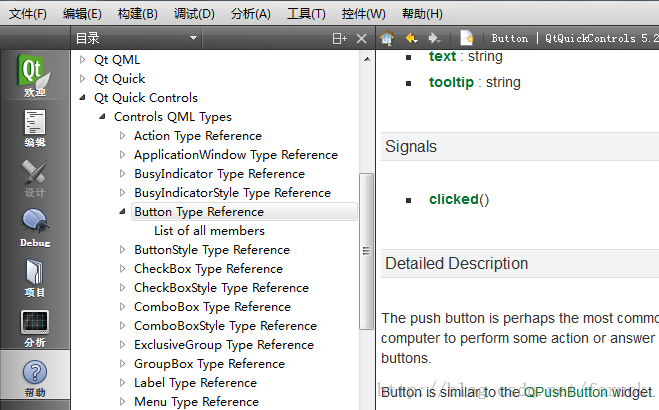
Task: Expand the Qt QML tree node
Action: coord(82,60)
